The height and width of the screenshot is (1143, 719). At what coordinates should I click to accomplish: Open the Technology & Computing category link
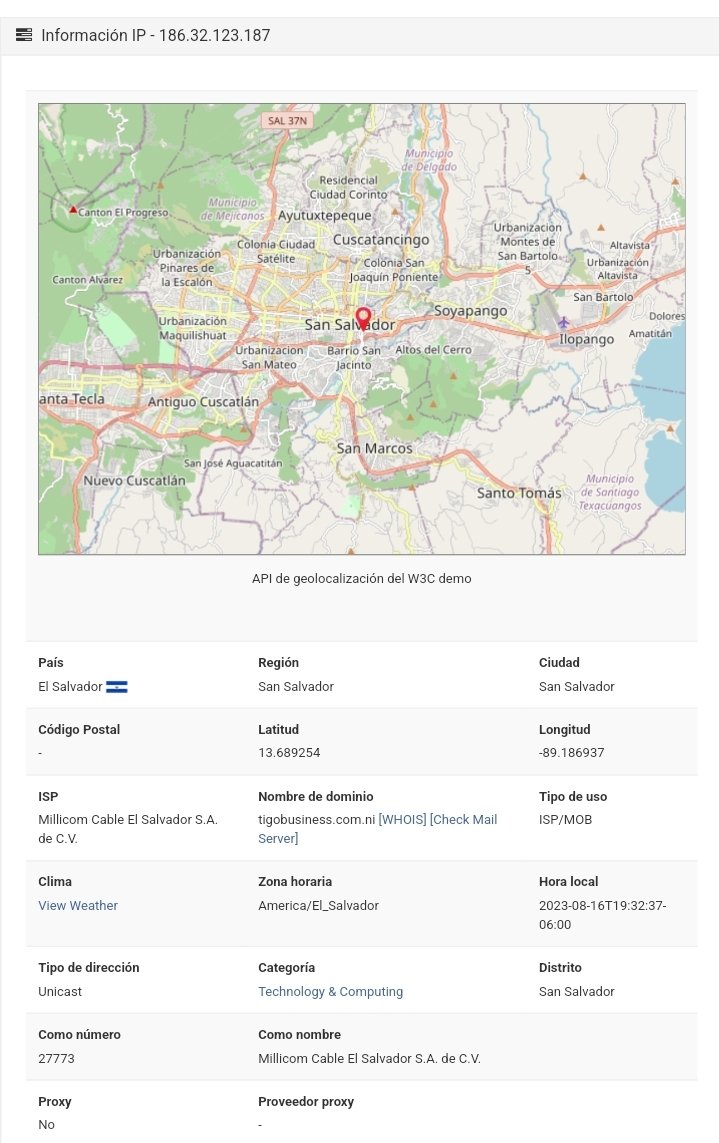click(330, 991)
